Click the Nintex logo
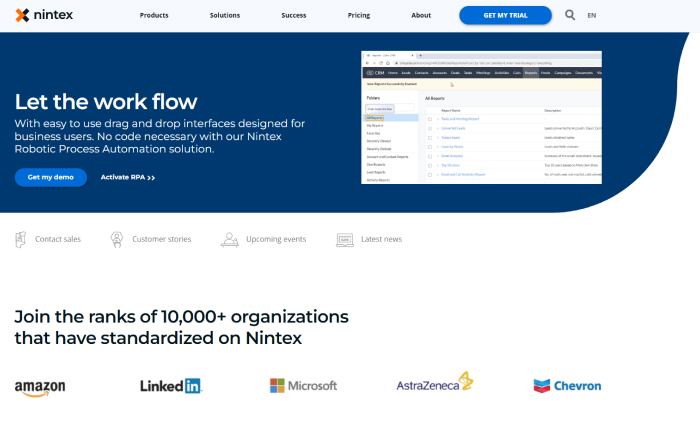Viewport: 700px width, 423px height. pos(44,15)
